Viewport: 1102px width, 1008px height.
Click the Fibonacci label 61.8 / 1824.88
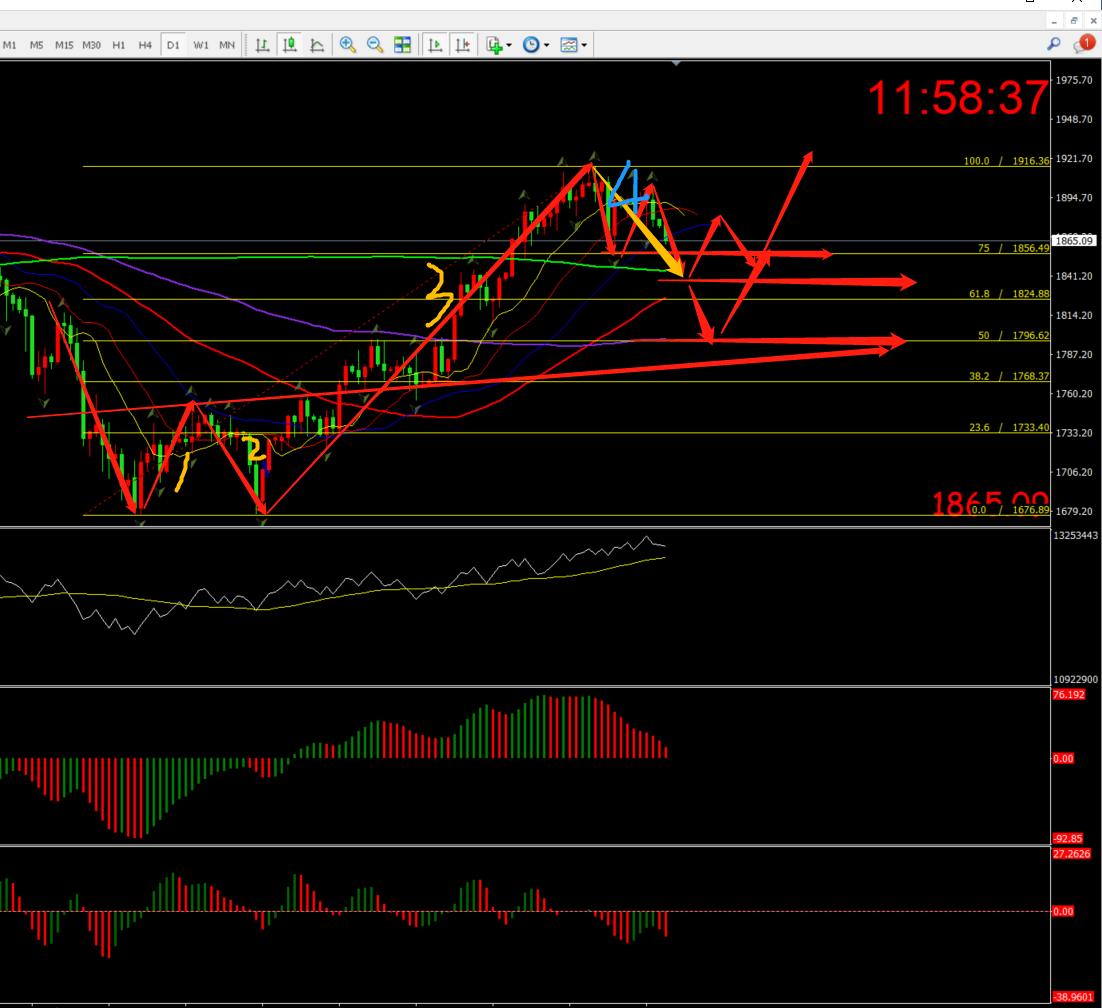pyautogui.click(x=1009, y=294)
